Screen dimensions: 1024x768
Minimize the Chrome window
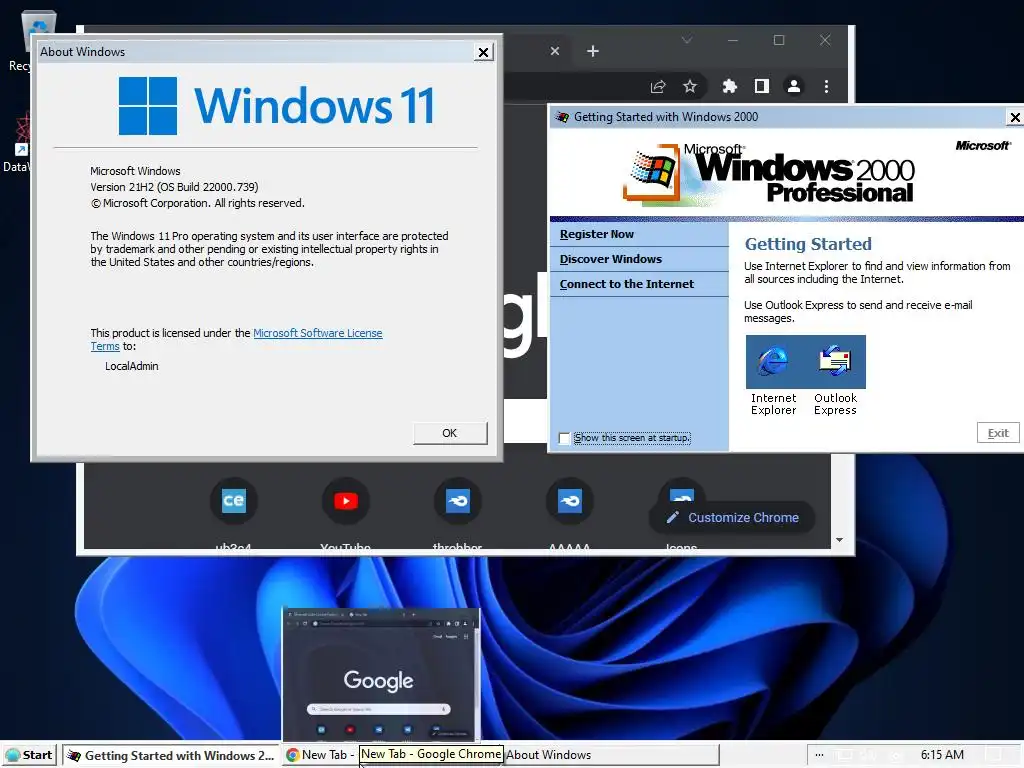[x=733, y=40]
